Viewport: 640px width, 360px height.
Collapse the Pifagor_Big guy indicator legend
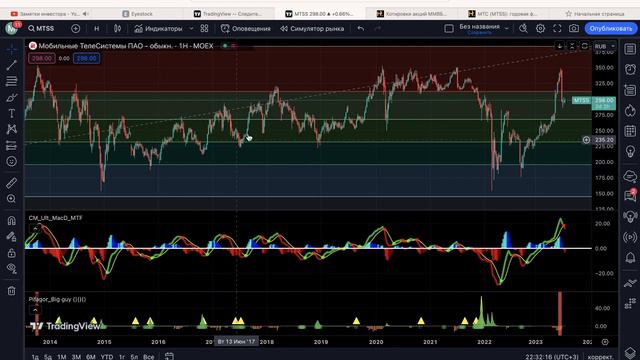coord(35,310)
